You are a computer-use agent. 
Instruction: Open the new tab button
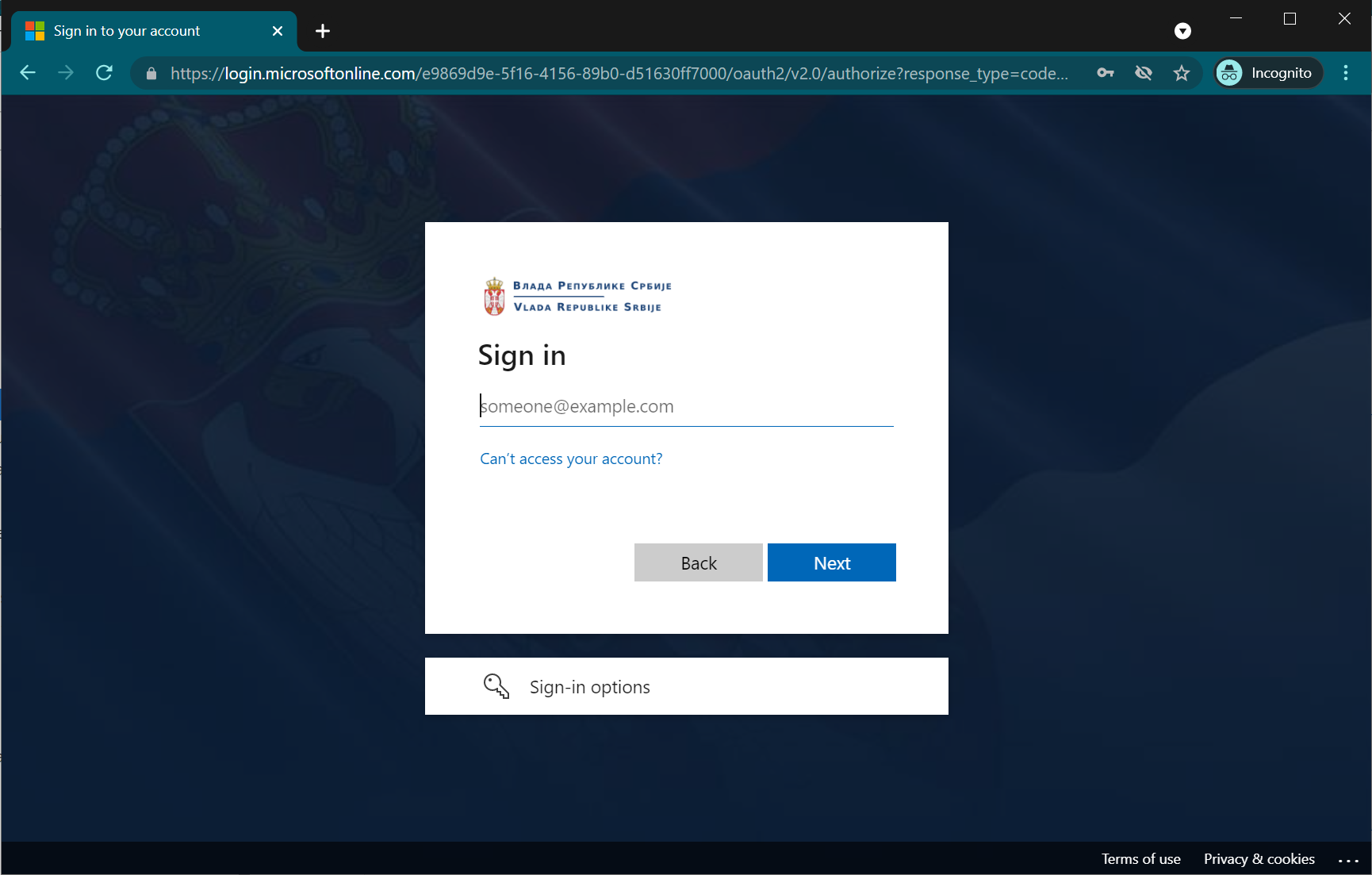pos(322,31)
